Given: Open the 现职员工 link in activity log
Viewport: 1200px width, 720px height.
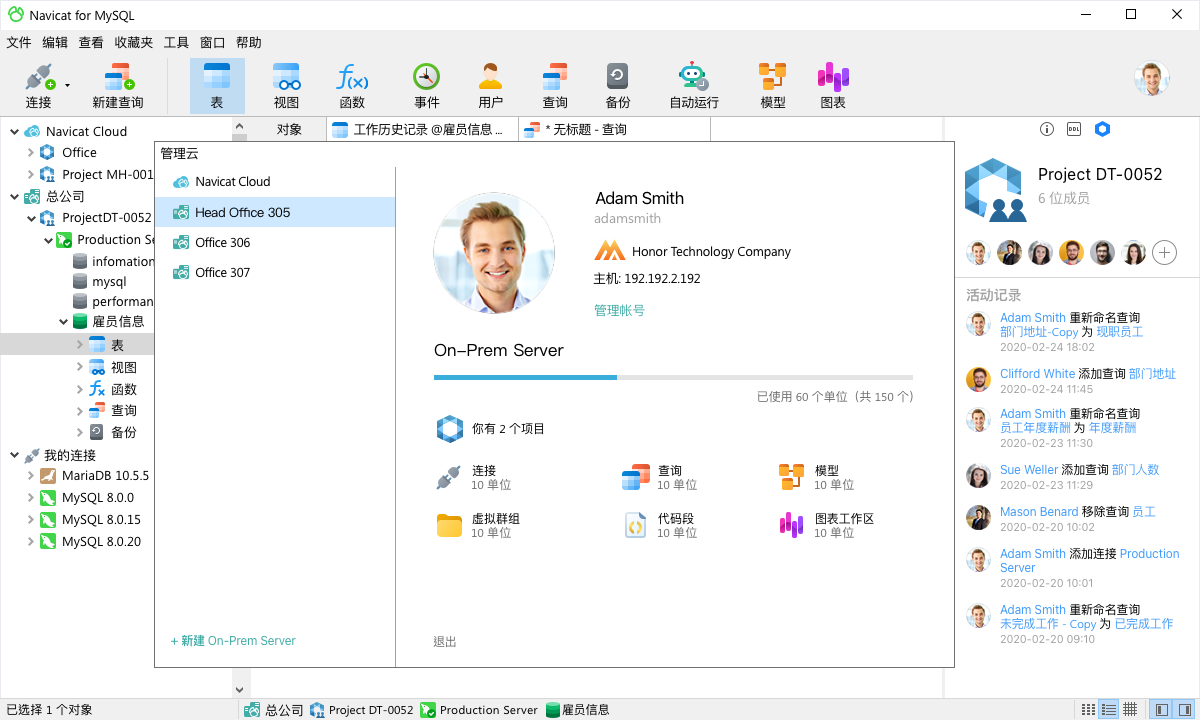Looking at the screenshot, I should pyautogui.click(x=1120, y=332).
